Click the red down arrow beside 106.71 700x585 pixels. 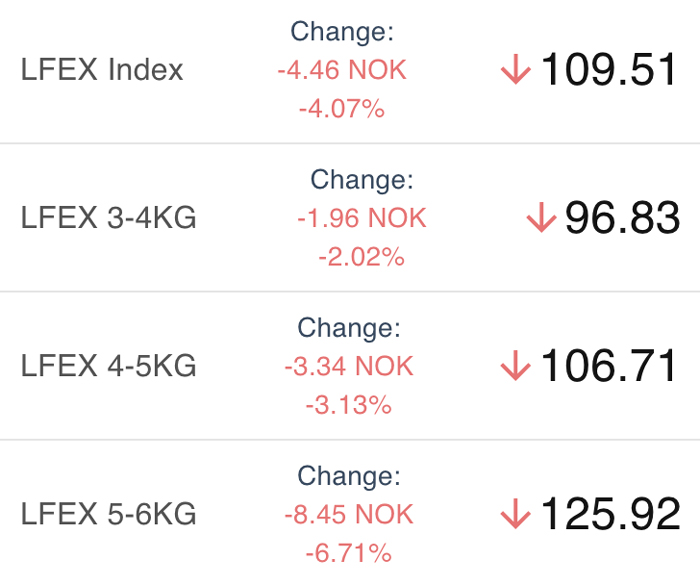[x=516, y=366]
